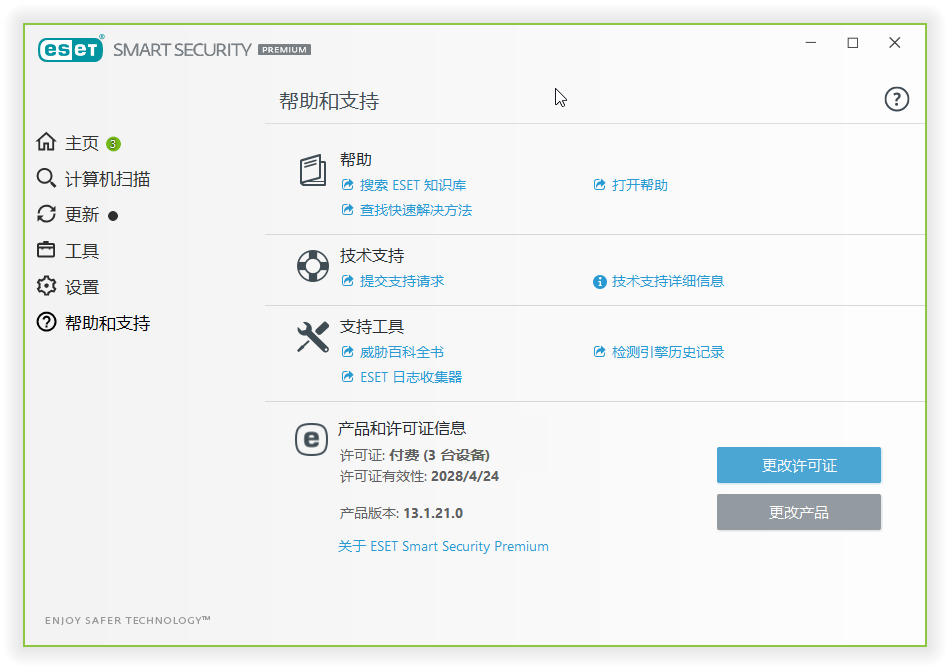Viewport: 950px width, 670px height.
Task: Click the ESET logo in the title bar
Action: click(x=70, y=48)
